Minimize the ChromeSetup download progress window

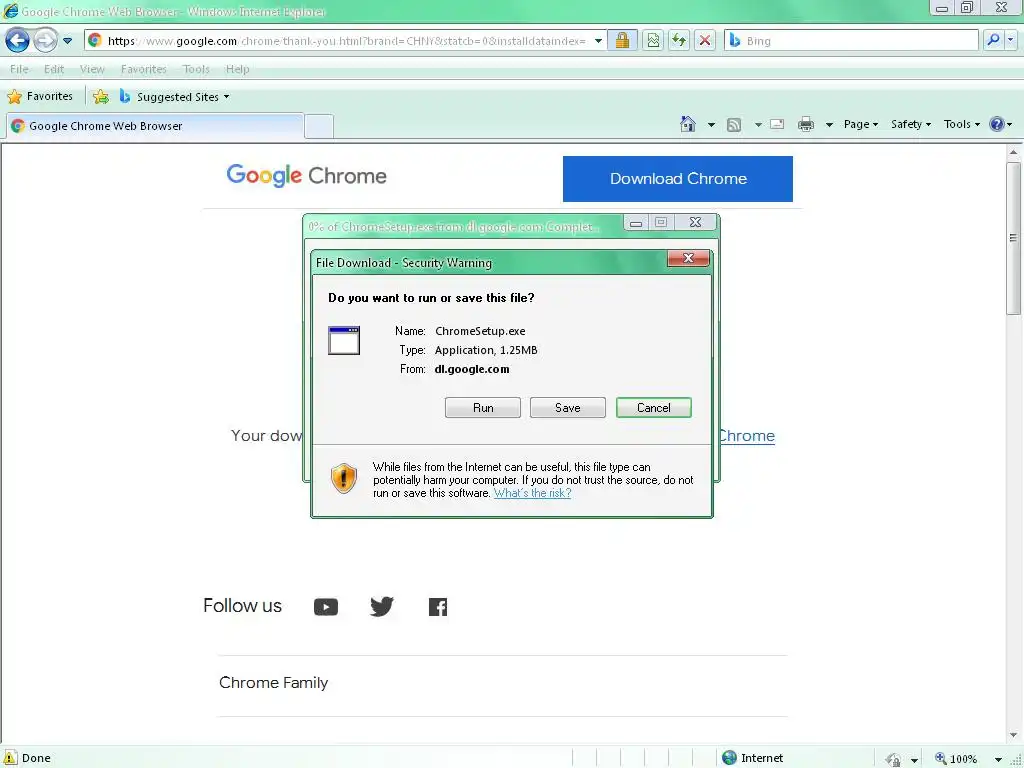[x=635, y=223]
